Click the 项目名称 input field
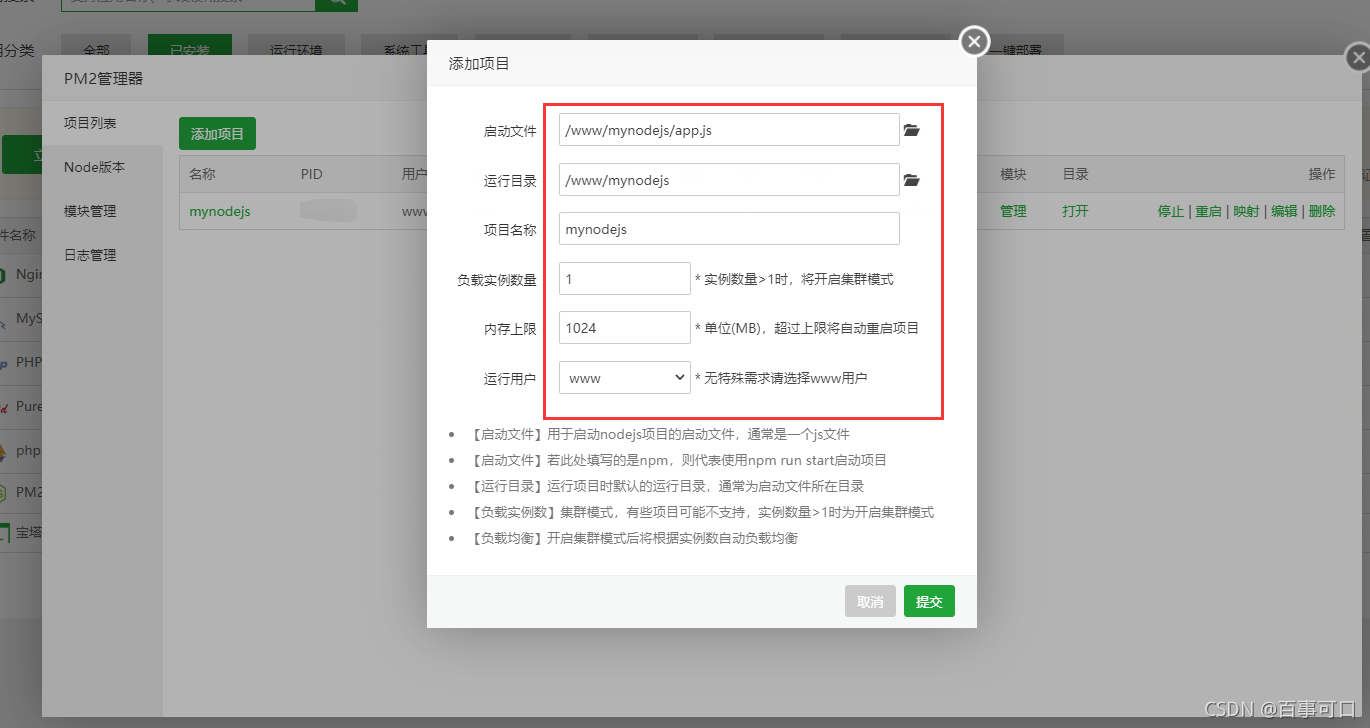The height and width of the screenshot is (728, 1370). [729, 229]
